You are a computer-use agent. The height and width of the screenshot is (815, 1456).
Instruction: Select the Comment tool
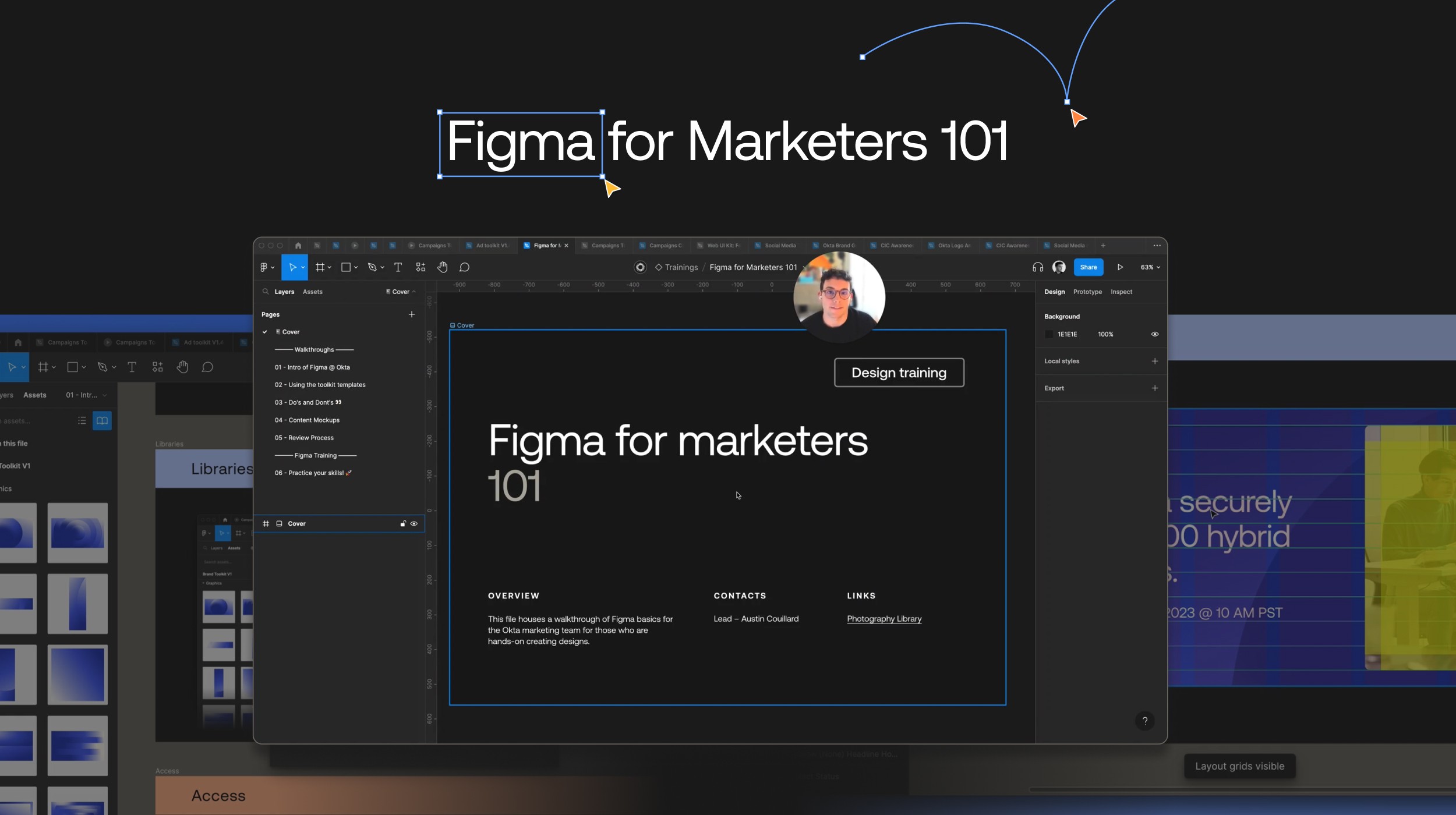(x=464, y=267)
